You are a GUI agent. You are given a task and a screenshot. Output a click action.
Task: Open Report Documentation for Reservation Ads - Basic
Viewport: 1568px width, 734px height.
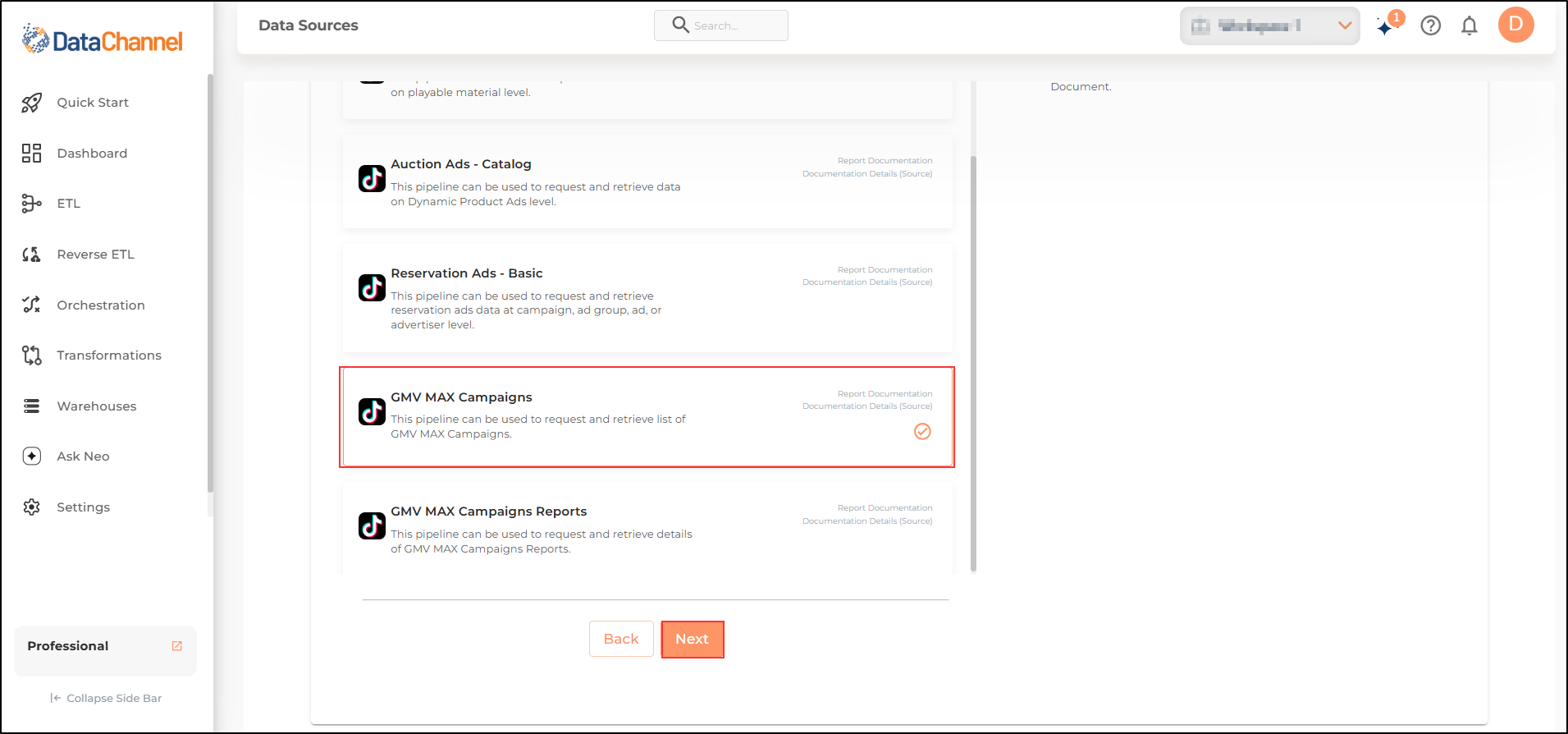point(885,270)
